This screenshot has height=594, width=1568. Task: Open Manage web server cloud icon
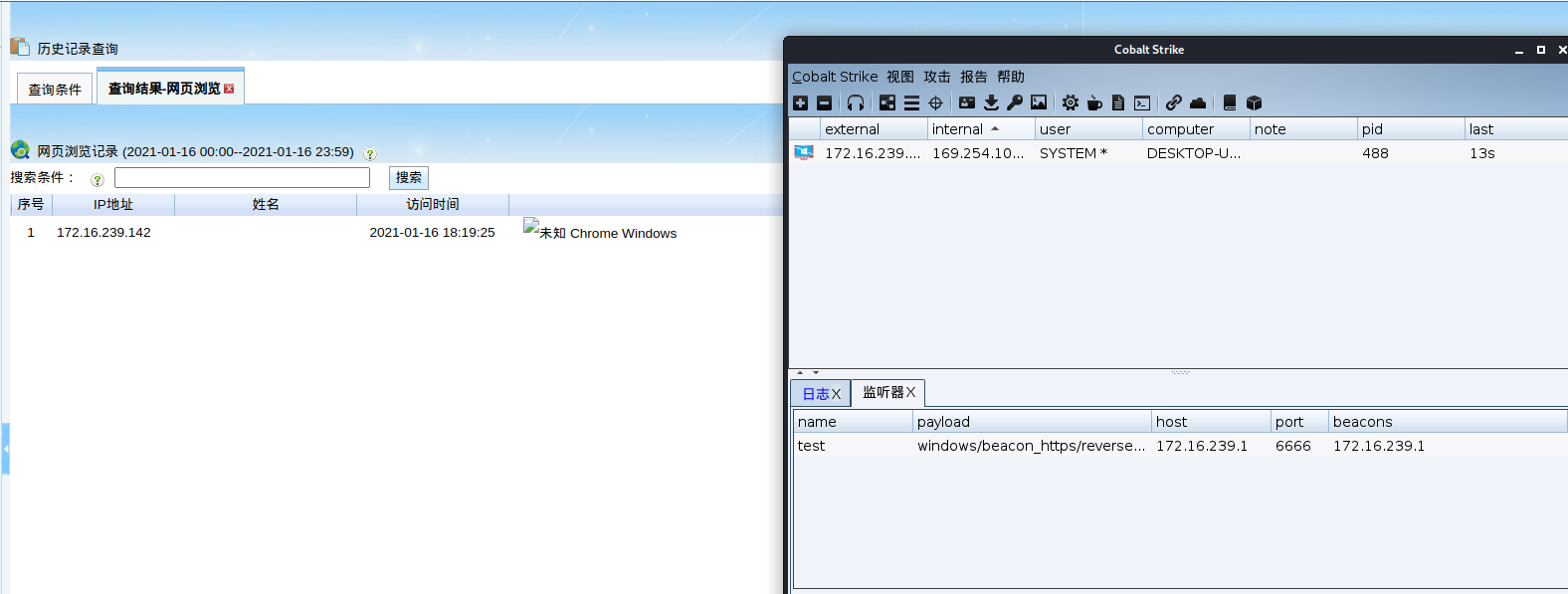1198,102
